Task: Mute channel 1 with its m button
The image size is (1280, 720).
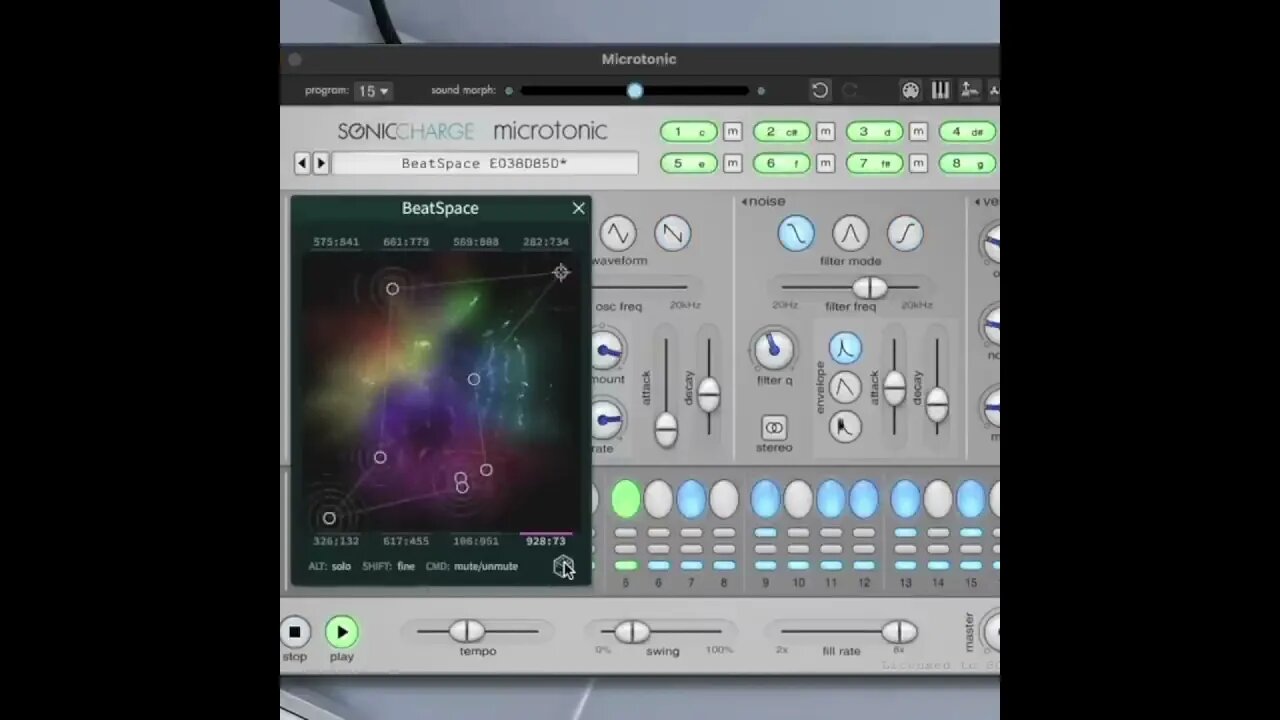Action: 733,132
